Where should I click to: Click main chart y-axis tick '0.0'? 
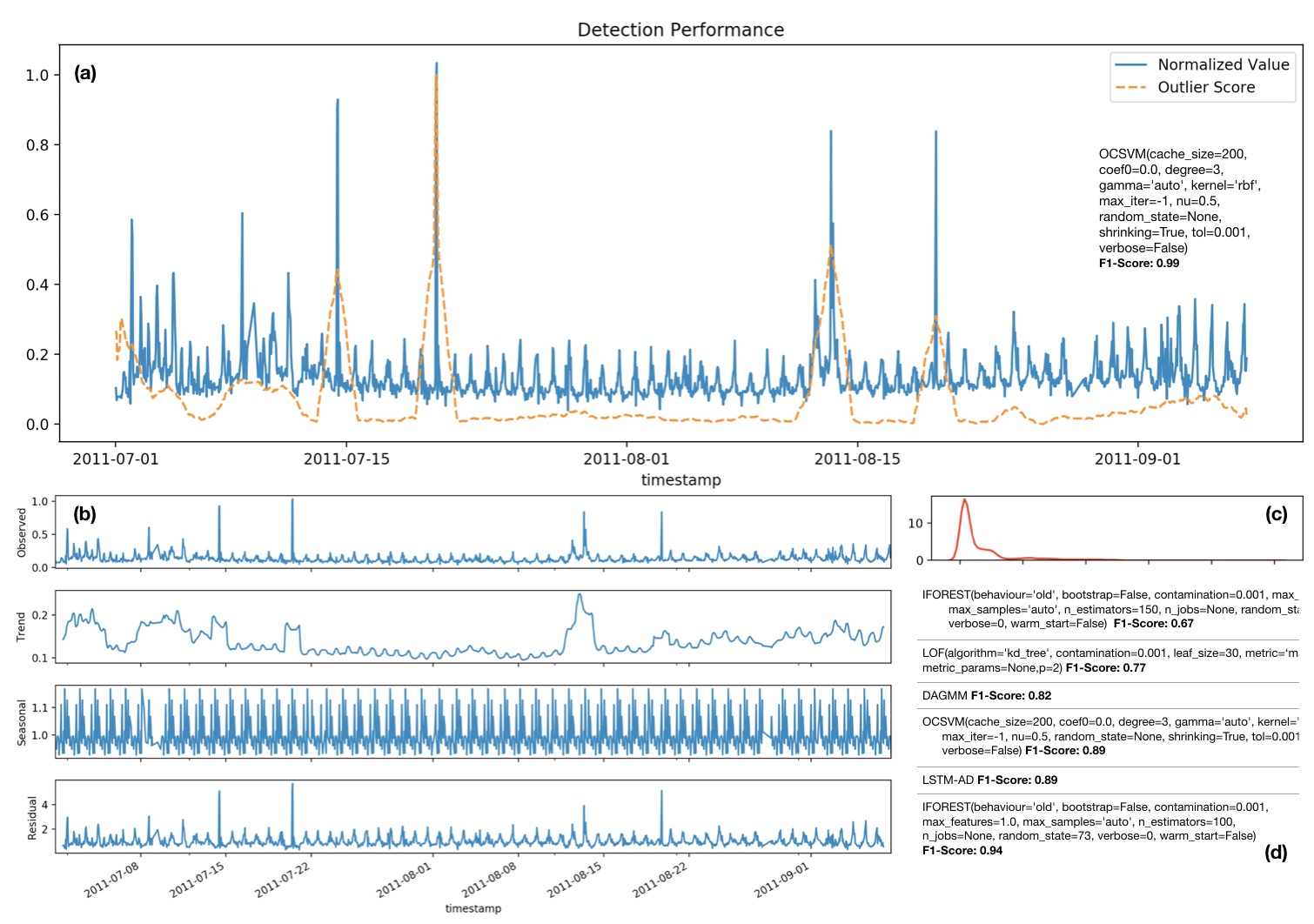point(37,425)
